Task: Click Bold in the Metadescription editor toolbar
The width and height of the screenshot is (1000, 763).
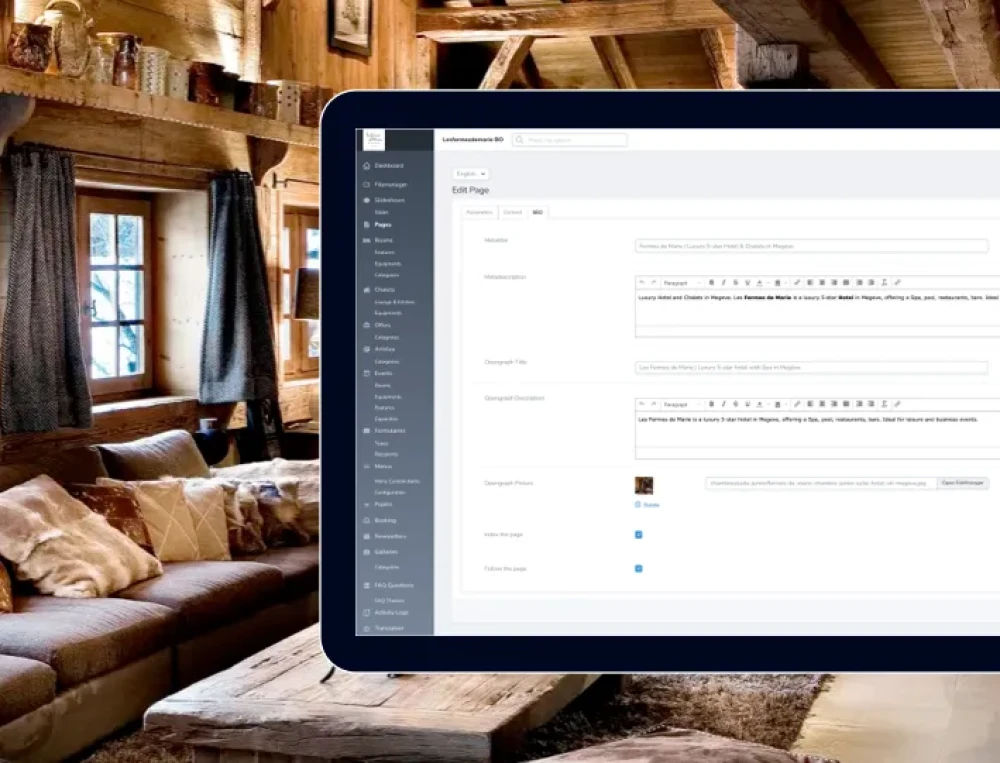Action: point(711,283)
